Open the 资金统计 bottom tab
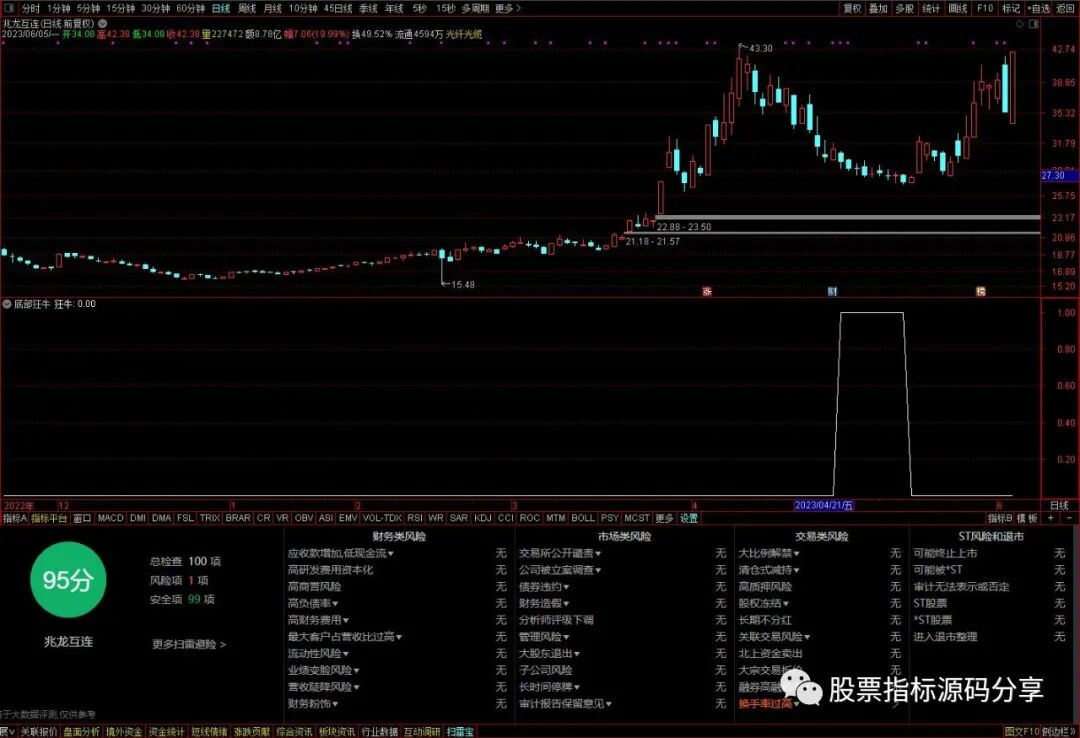The width and height of the screenshot is (1080, 738). (x=167, y=732)
